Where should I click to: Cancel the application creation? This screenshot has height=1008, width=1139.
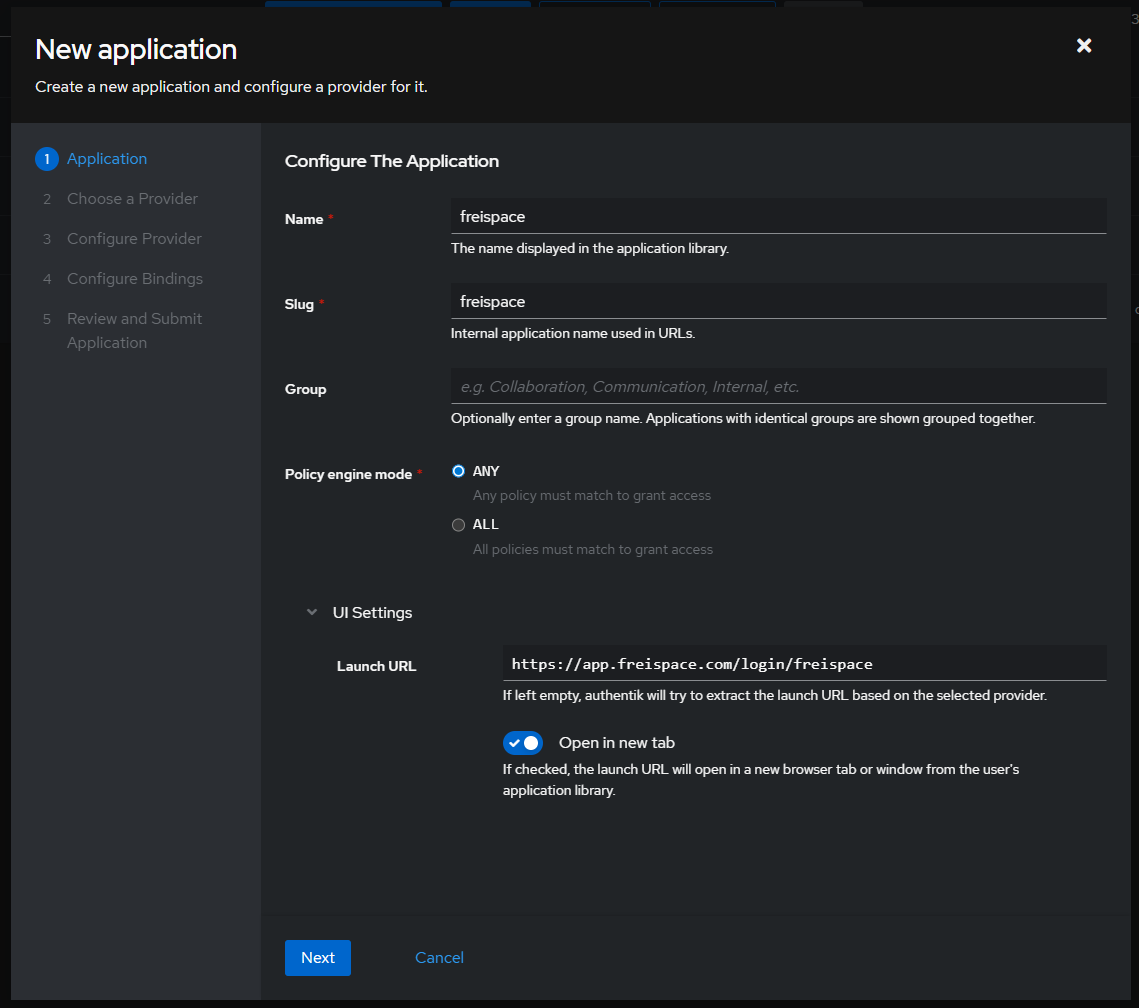439,957
